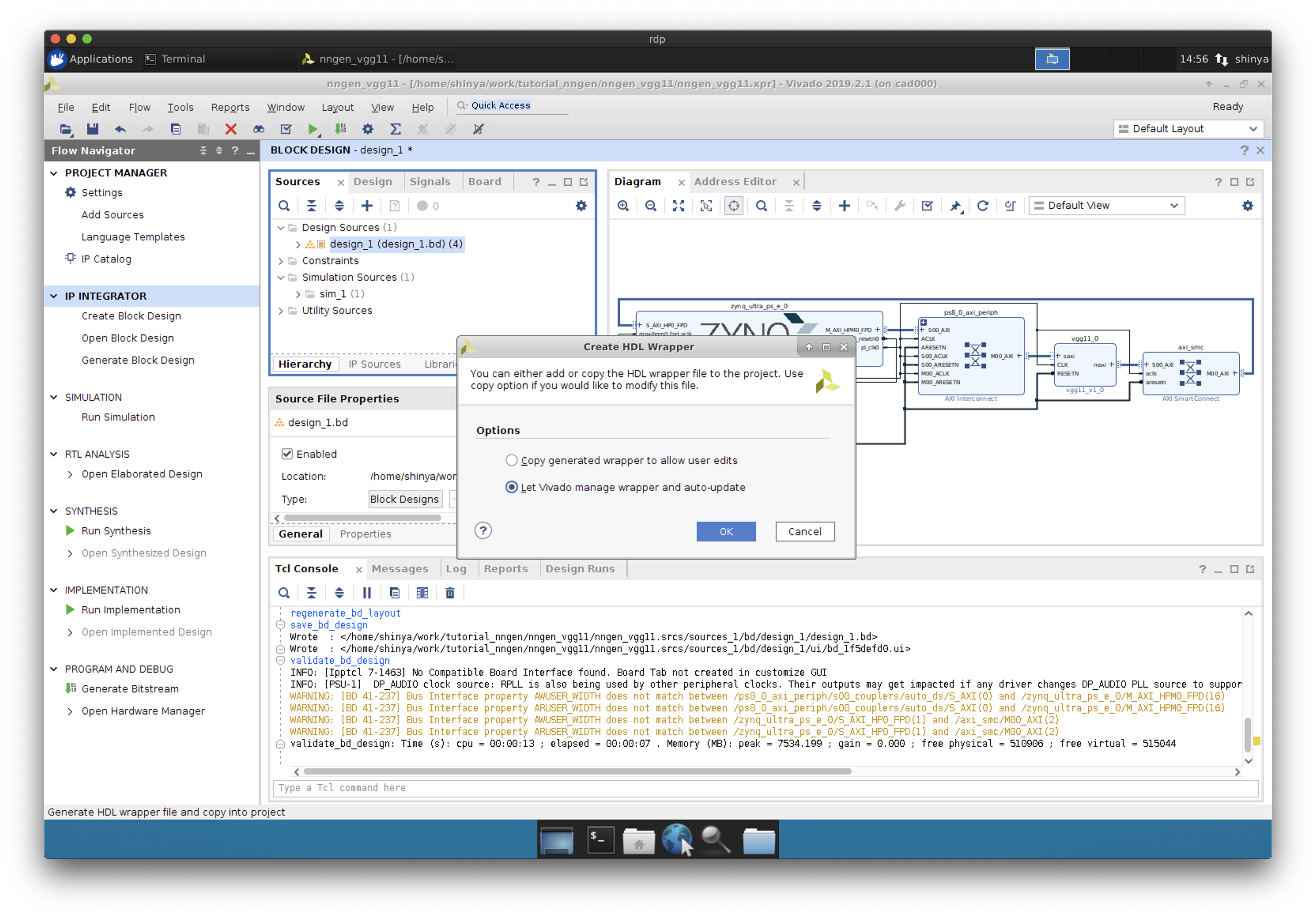The width and height of the screenshot is (1316, 917).
Task: Select Let Vivado manage wrapper radio option
Action: pyautogui.click(x=511, y=487)
